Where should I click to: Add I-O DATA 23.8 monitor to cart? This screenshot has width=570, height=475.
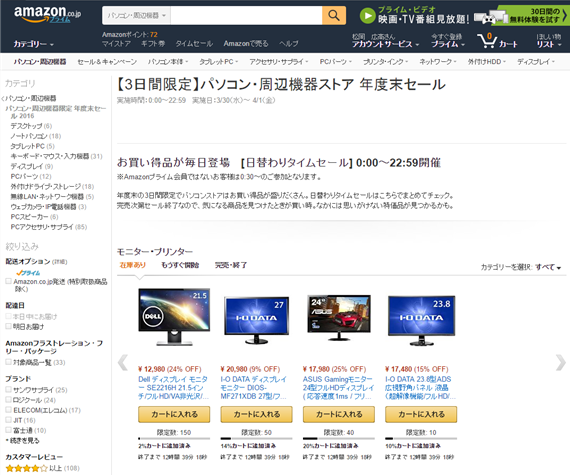point(421,414)
